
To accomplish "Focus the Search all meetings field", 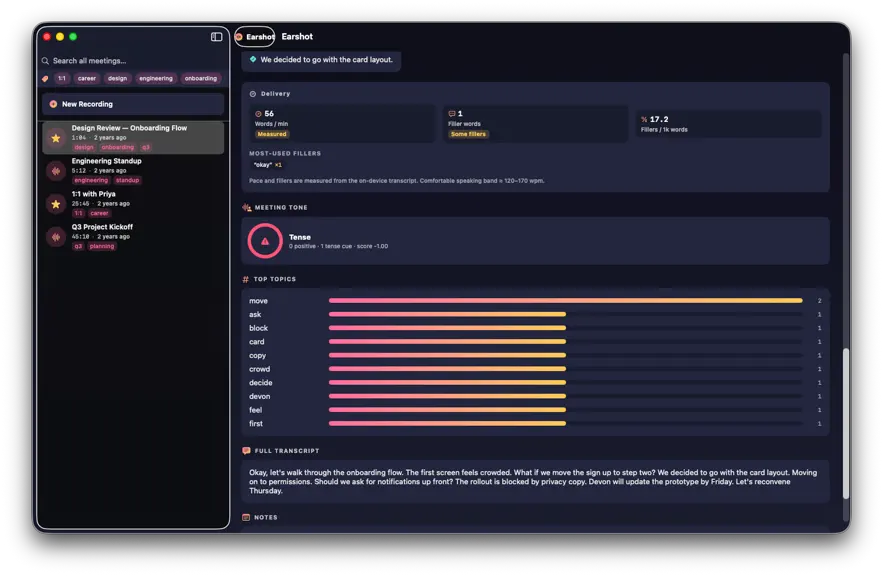I will pos(133,61).
